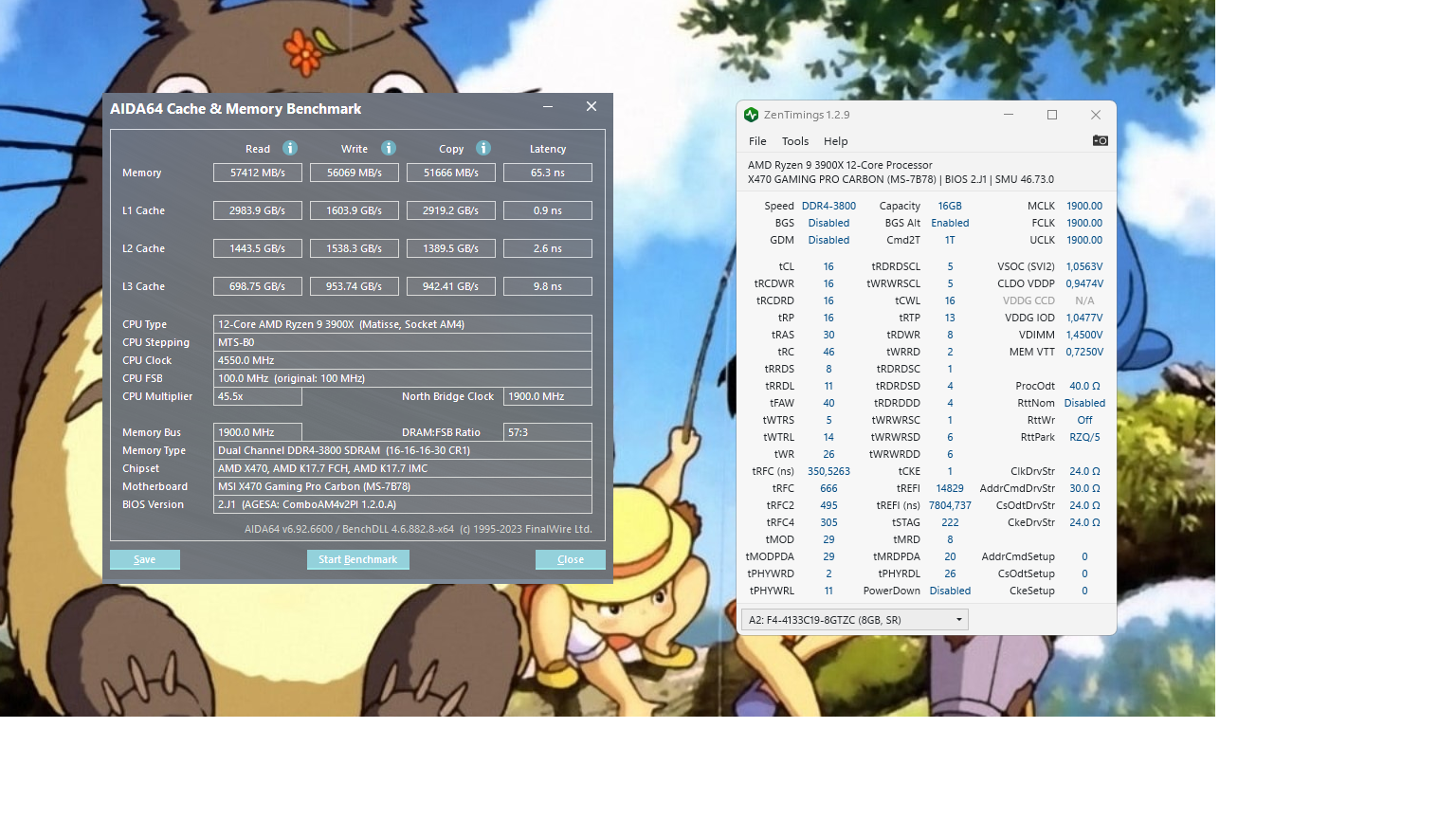Click the tRAS value 30
1456x819 pixels.
click(828, 335)
